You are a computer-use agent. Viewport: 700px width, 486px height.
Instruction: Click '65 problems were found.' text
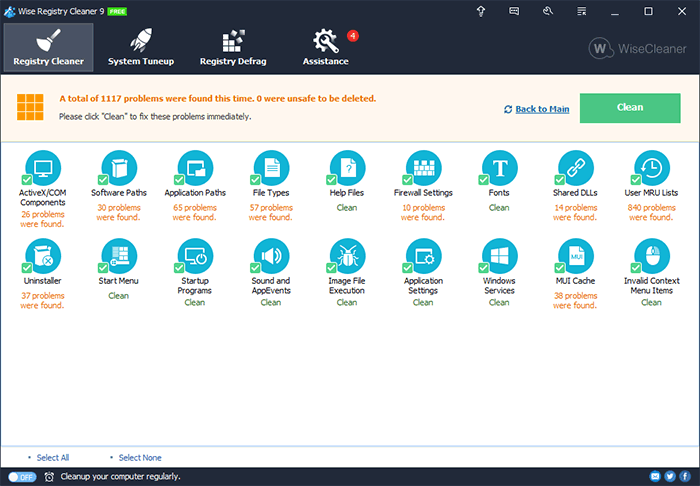click(195, 212)
